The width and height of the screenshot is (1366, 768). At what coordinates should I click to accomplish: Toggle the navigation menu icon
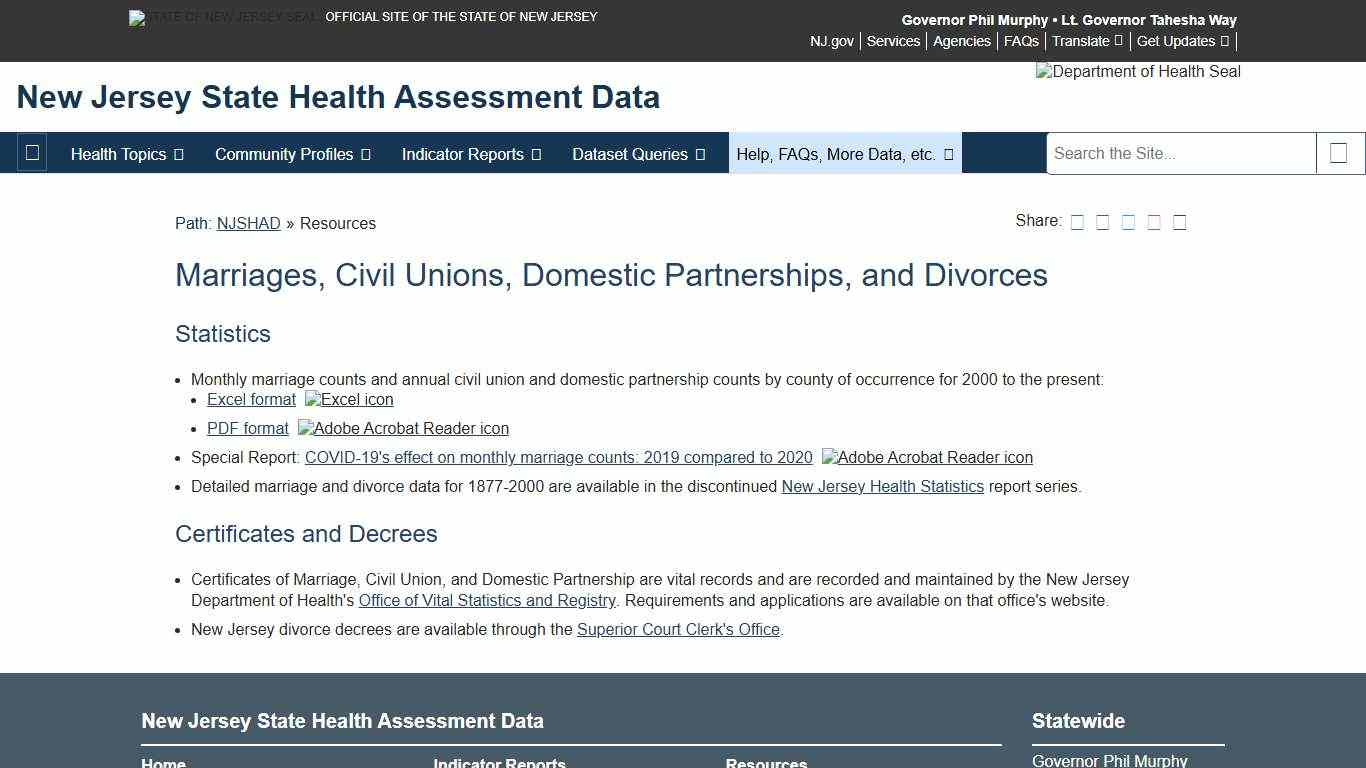32,153
